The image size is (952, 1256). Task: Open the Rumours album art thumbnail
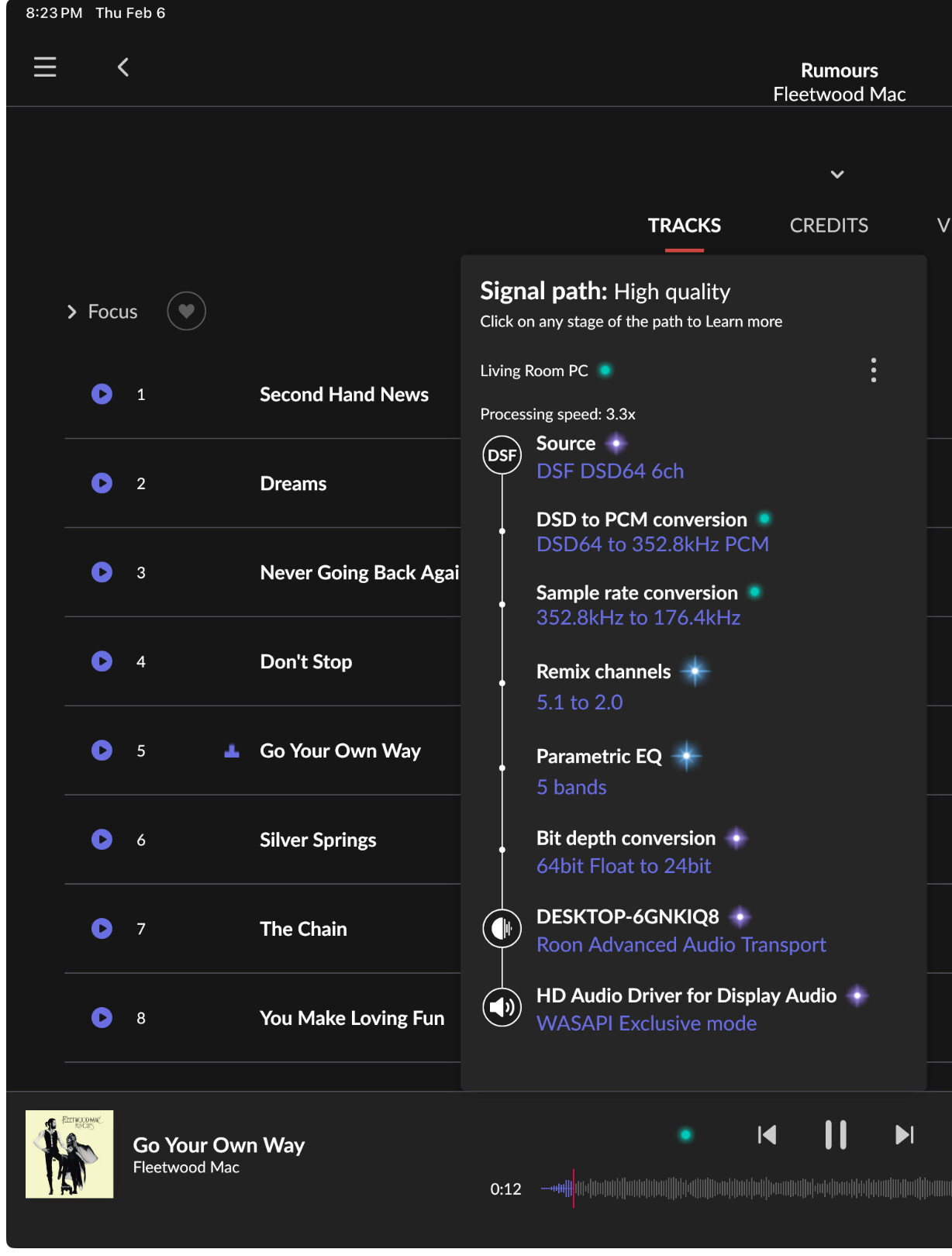(70, 1154)
